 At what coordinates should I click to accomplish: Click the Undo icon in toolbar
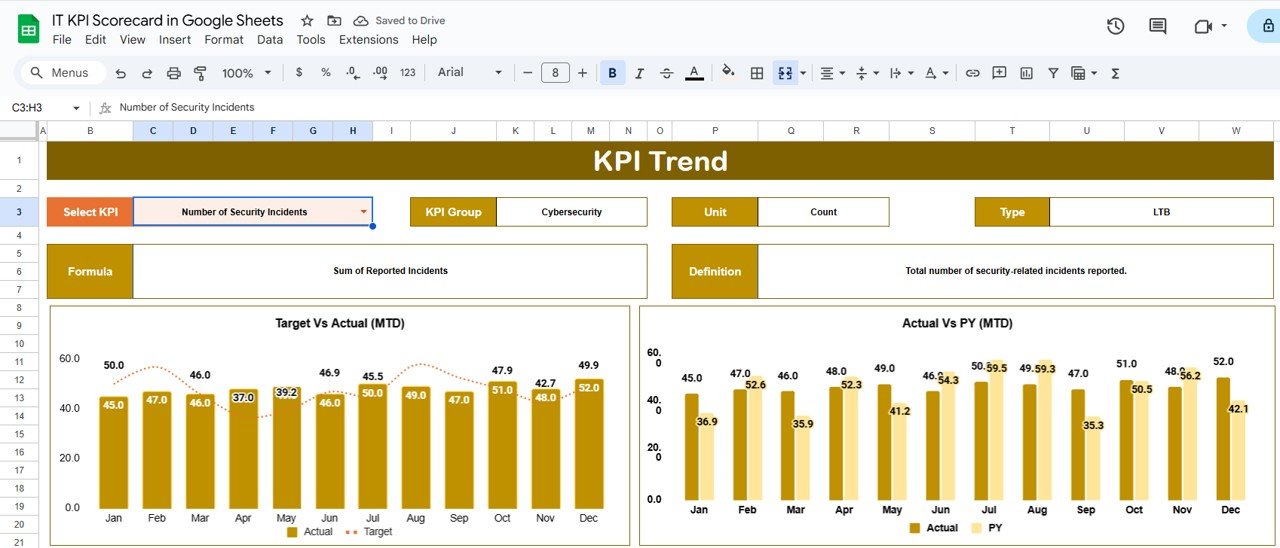[121, 73]
